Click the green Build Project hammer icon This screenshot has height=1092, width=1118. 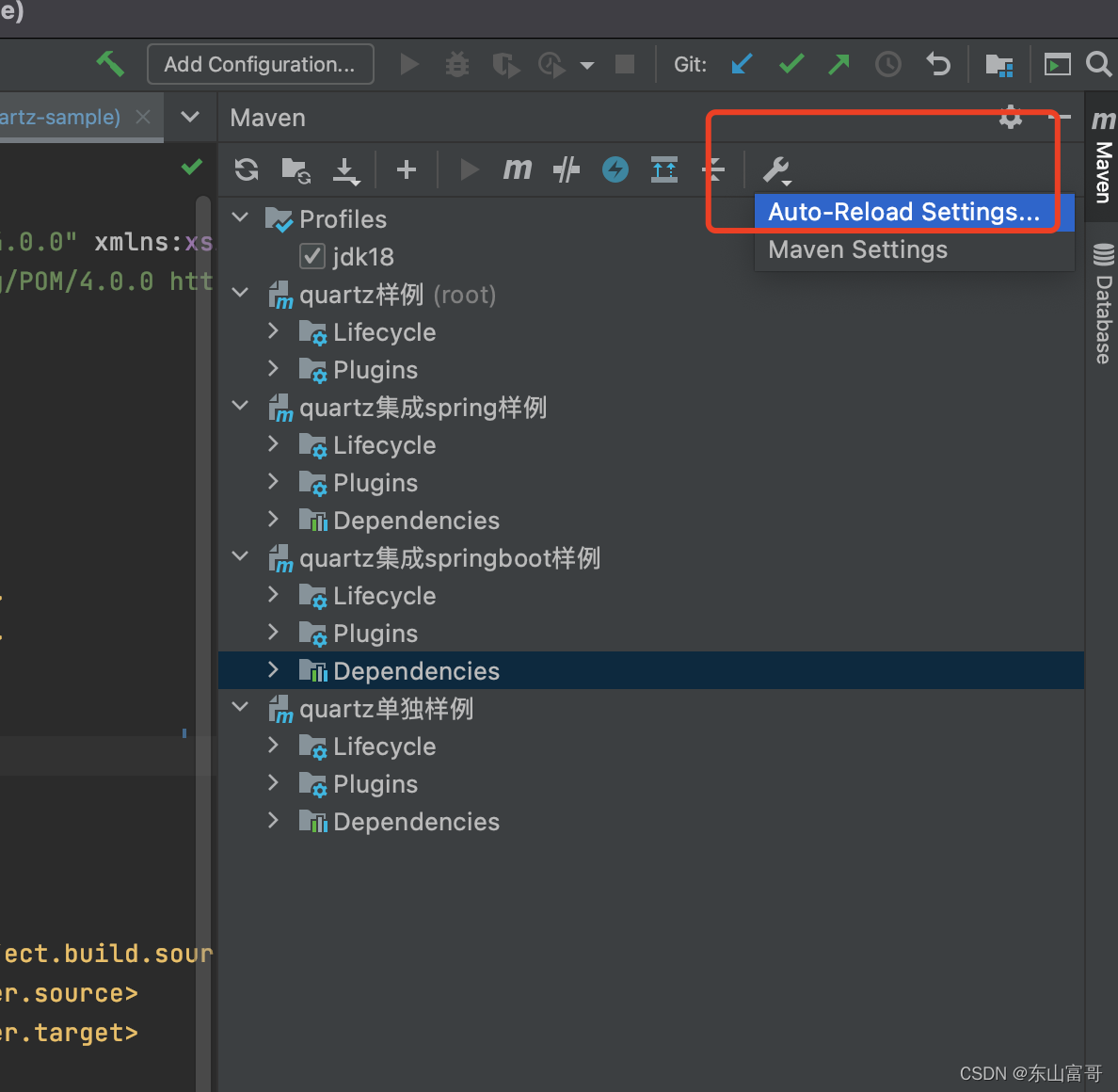[x=110, y=63]
